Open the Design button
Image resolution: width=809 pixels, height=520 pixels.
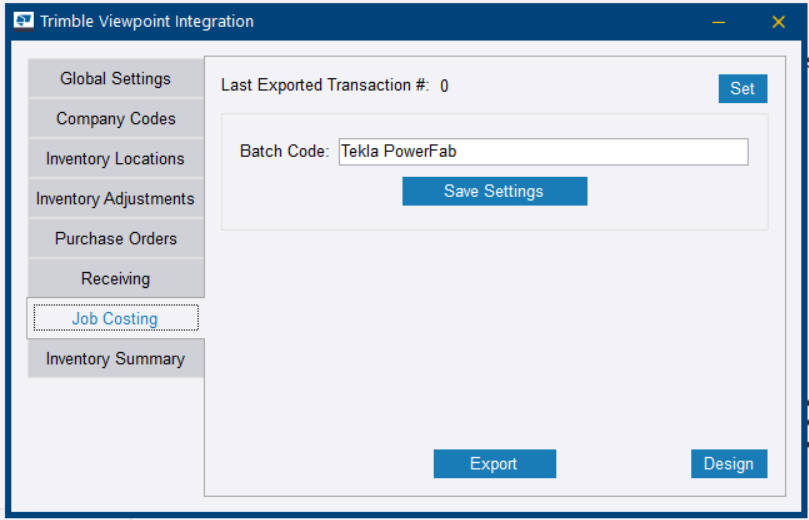click(728, 464)
